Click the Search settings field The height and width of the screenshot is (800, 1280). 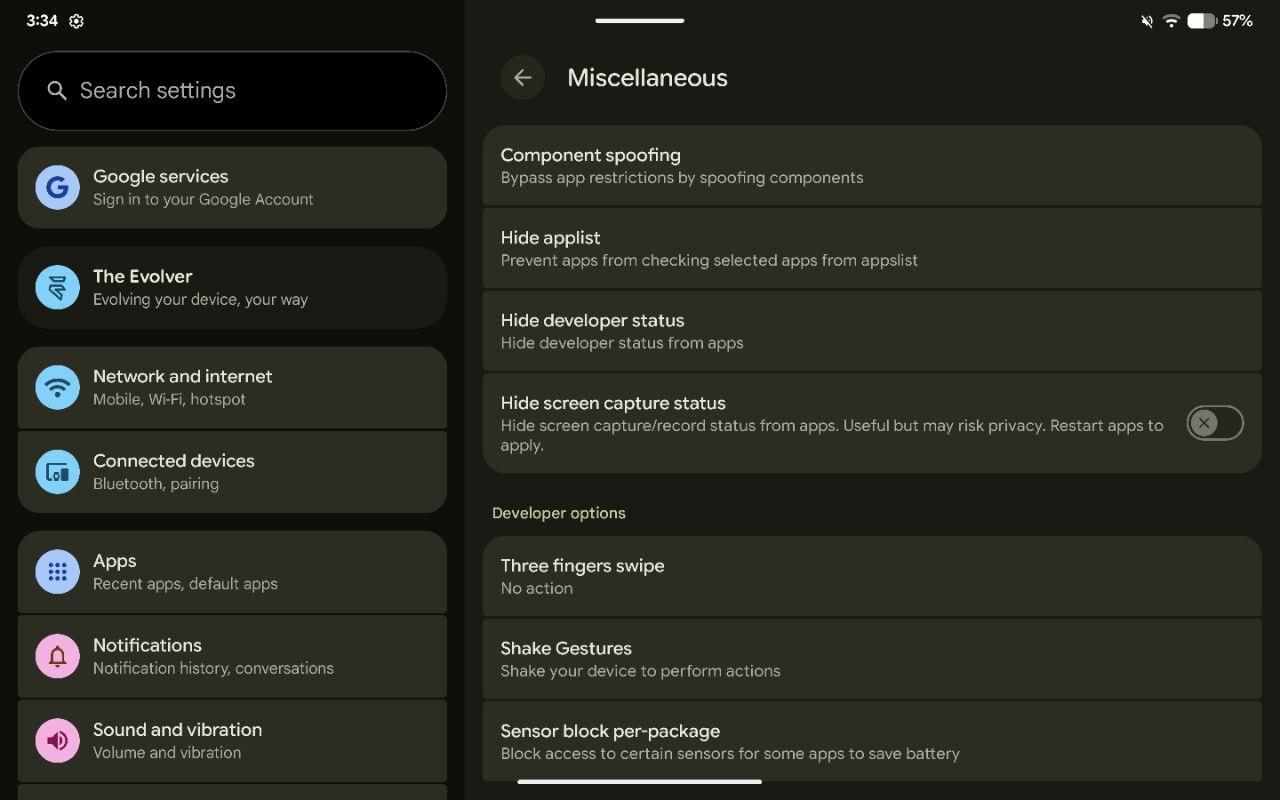250,91
